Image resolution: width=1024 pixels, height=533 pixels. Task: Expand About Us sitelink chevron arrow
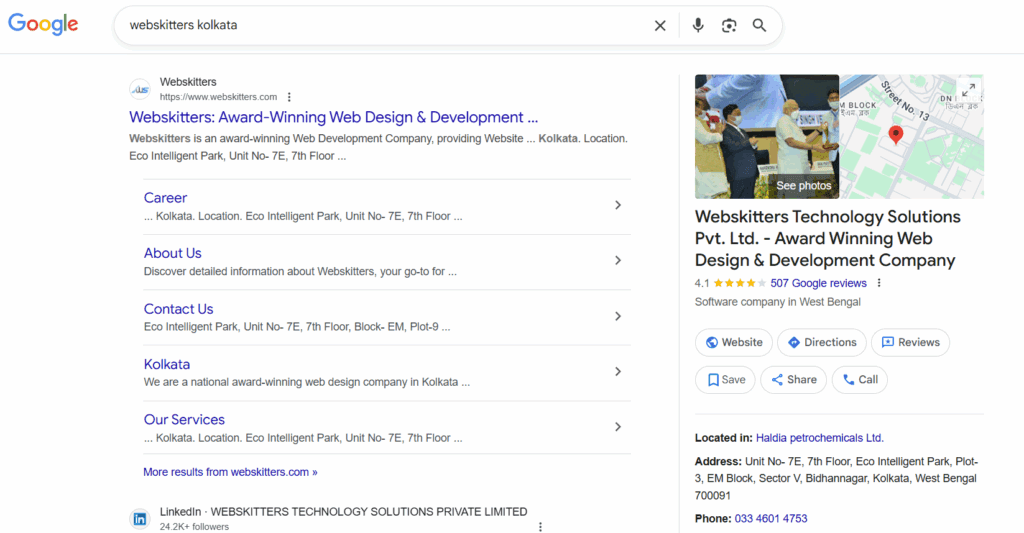tap(618, 261)
